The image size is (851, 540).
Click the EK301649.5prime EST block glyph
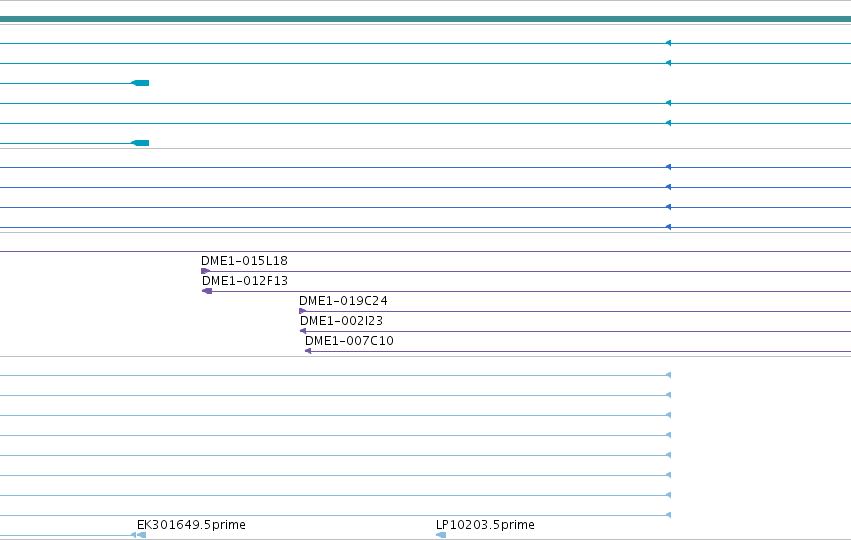click(x=142, y=535)
